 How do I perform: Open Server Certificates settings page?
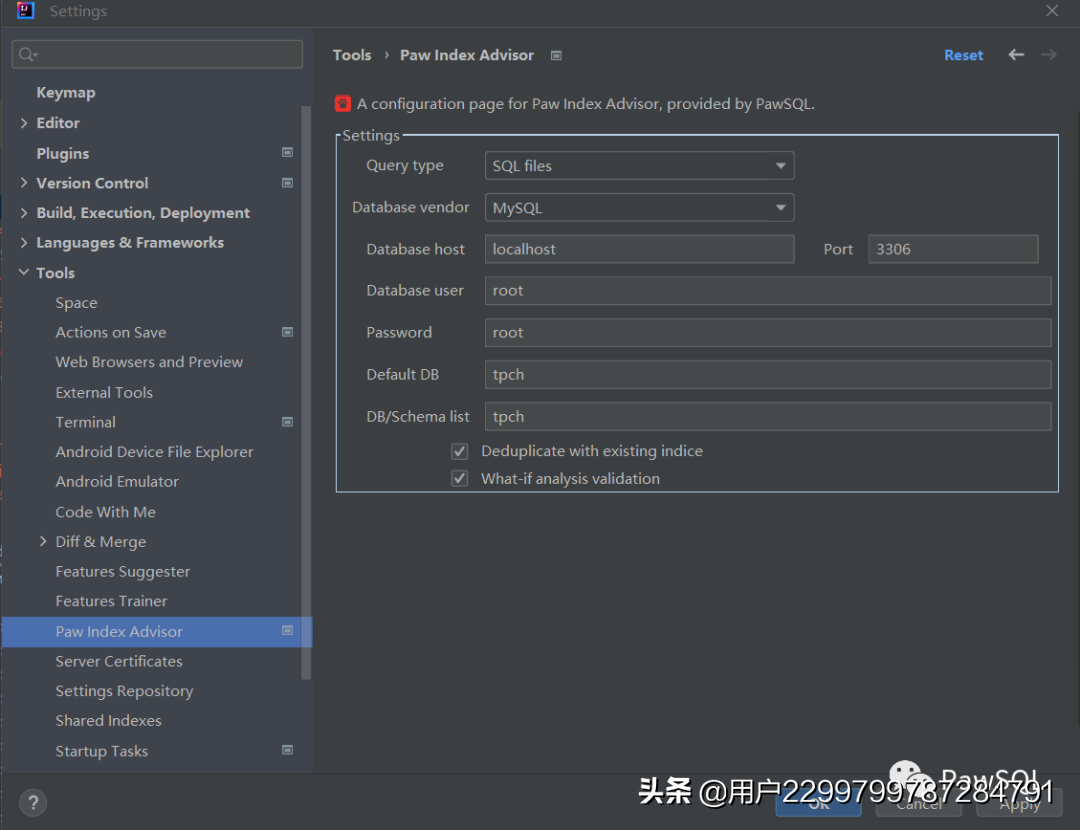(119, 661)
